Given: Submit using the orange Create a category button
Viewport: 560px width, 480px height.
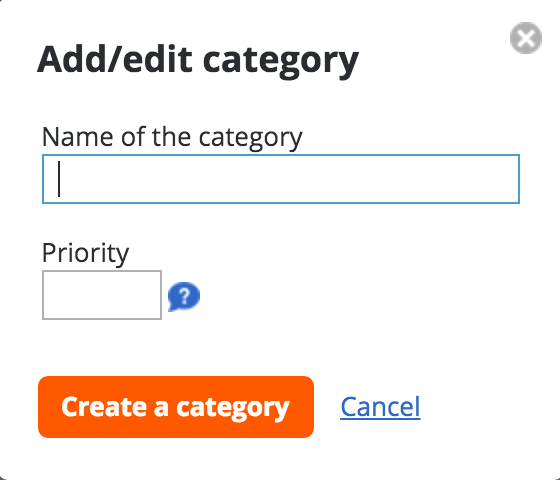Looking at the screenshot, I should point(176,407).
